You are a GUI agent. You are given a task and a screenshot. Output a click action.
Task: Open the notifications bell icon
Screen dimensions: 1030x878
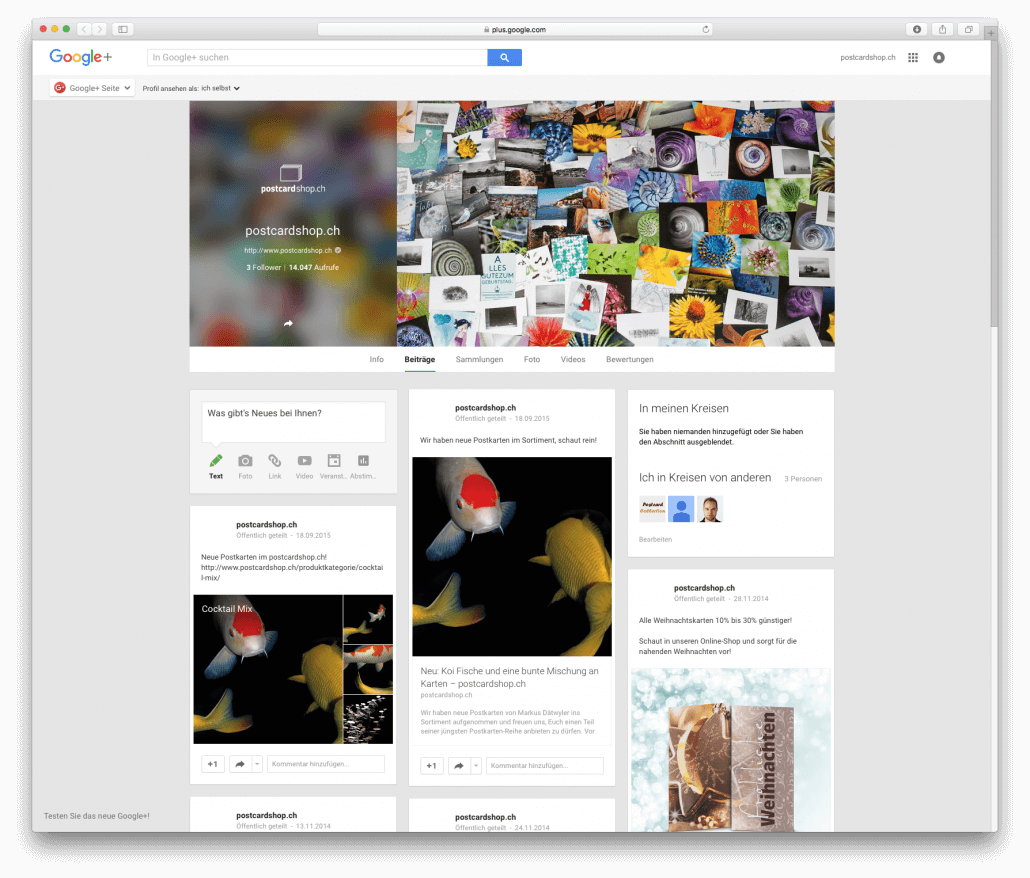click(x=939, y=58)
